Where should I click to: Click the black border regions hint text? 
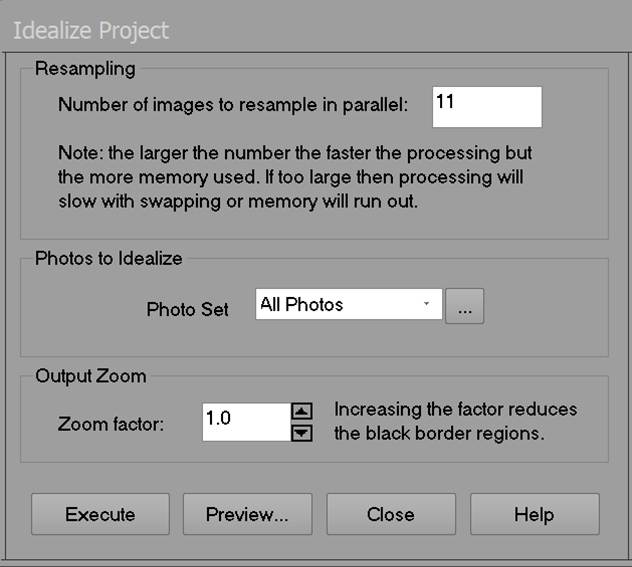(x=455, y=422)
